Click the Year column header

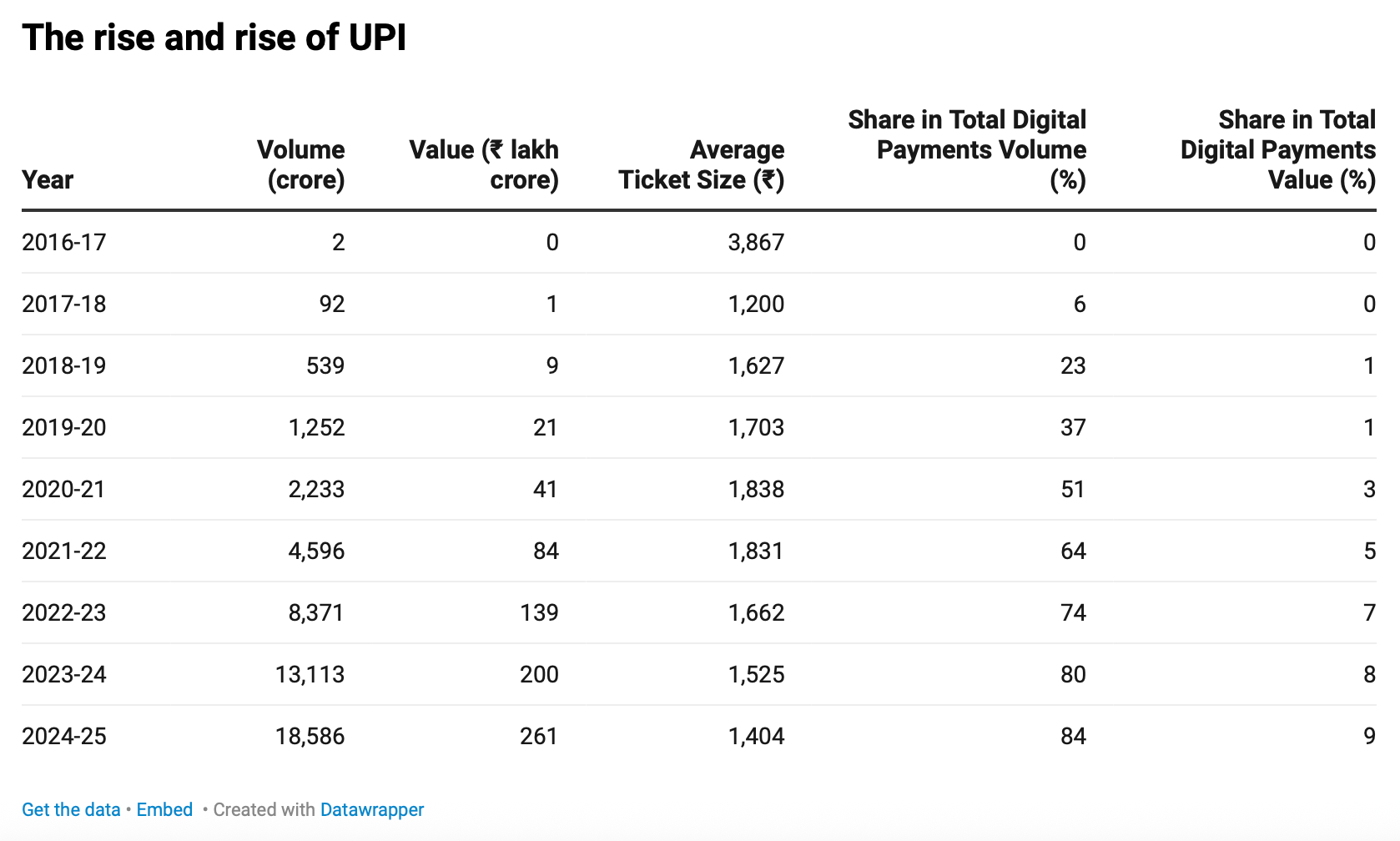click(x=48, y=179)
